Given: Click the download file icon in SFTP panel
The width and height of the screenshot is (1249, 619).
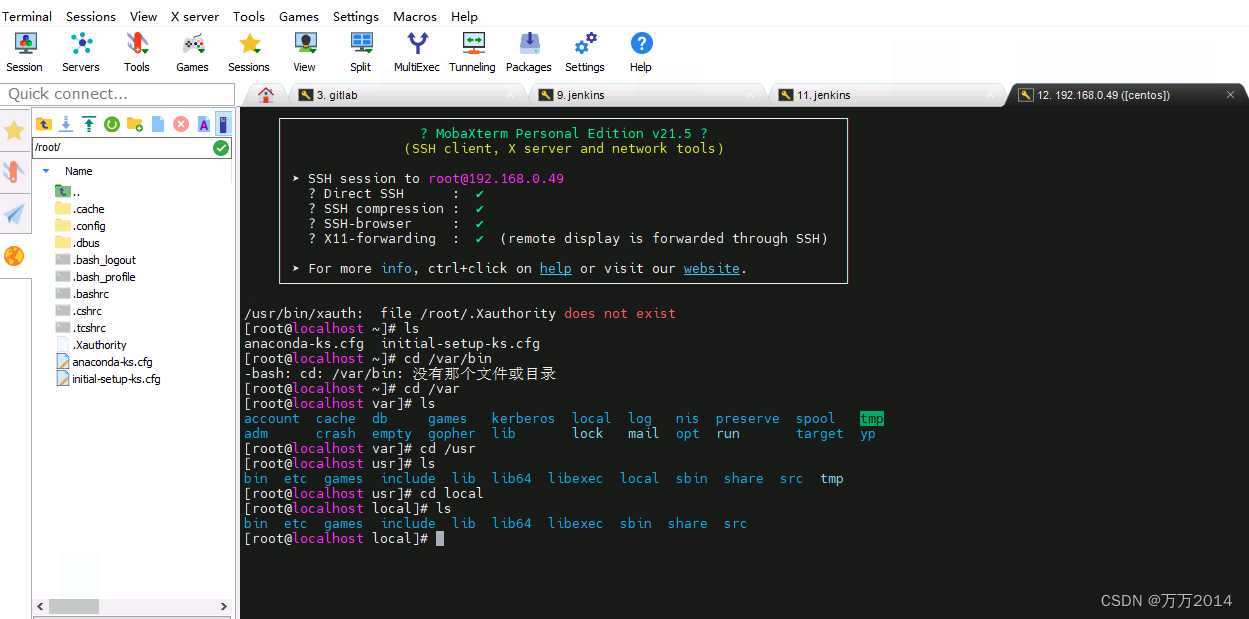Looking at the screenshot, I should point(66,124).
